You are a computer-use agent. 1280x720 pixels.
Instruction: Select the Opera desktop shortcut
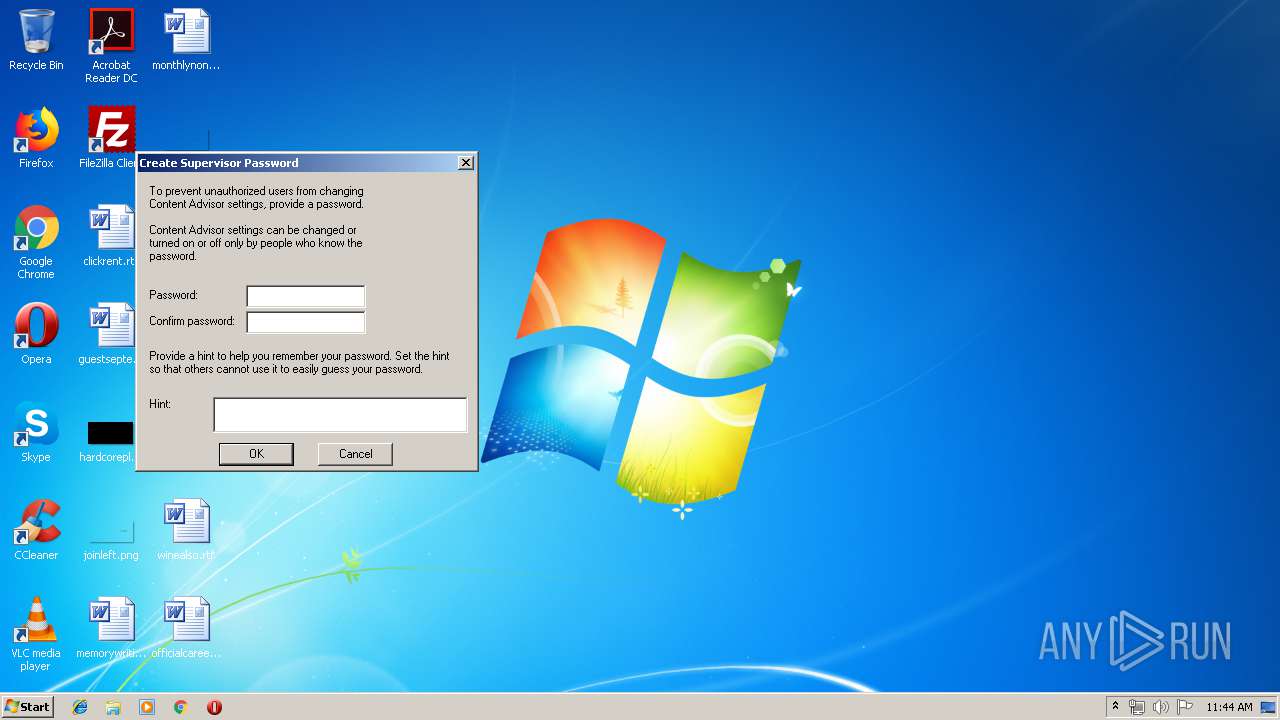tap(36, 334)
